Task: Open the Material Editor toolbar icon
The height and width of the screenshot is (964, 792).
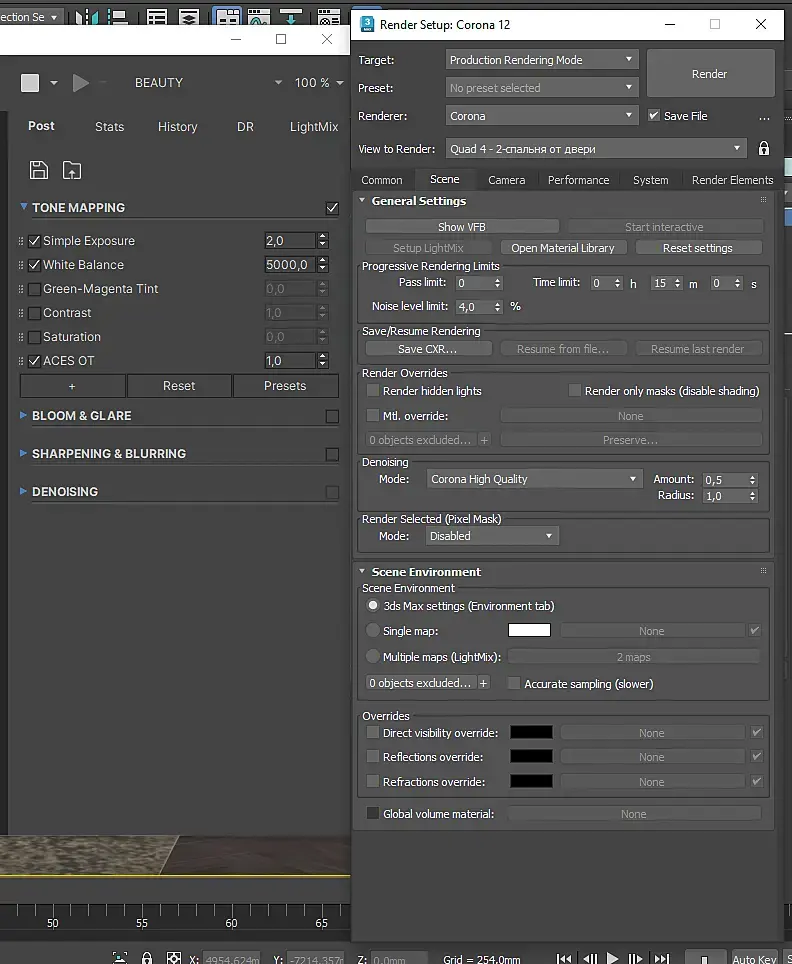Action: tap(329, 17)
